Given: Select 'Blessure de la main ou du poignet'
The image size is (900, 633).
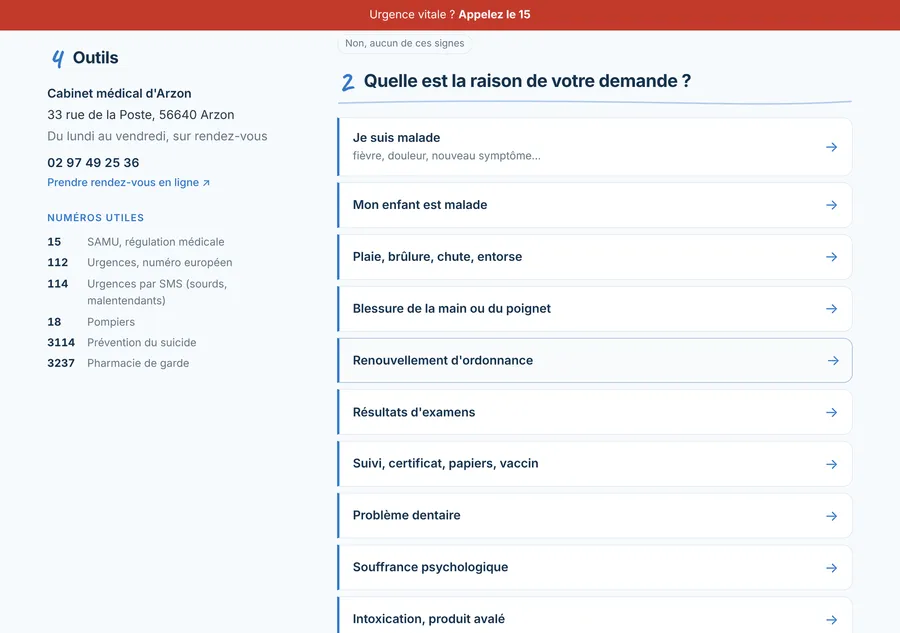Looking at the screenshot, I should (x=595, y=309).
